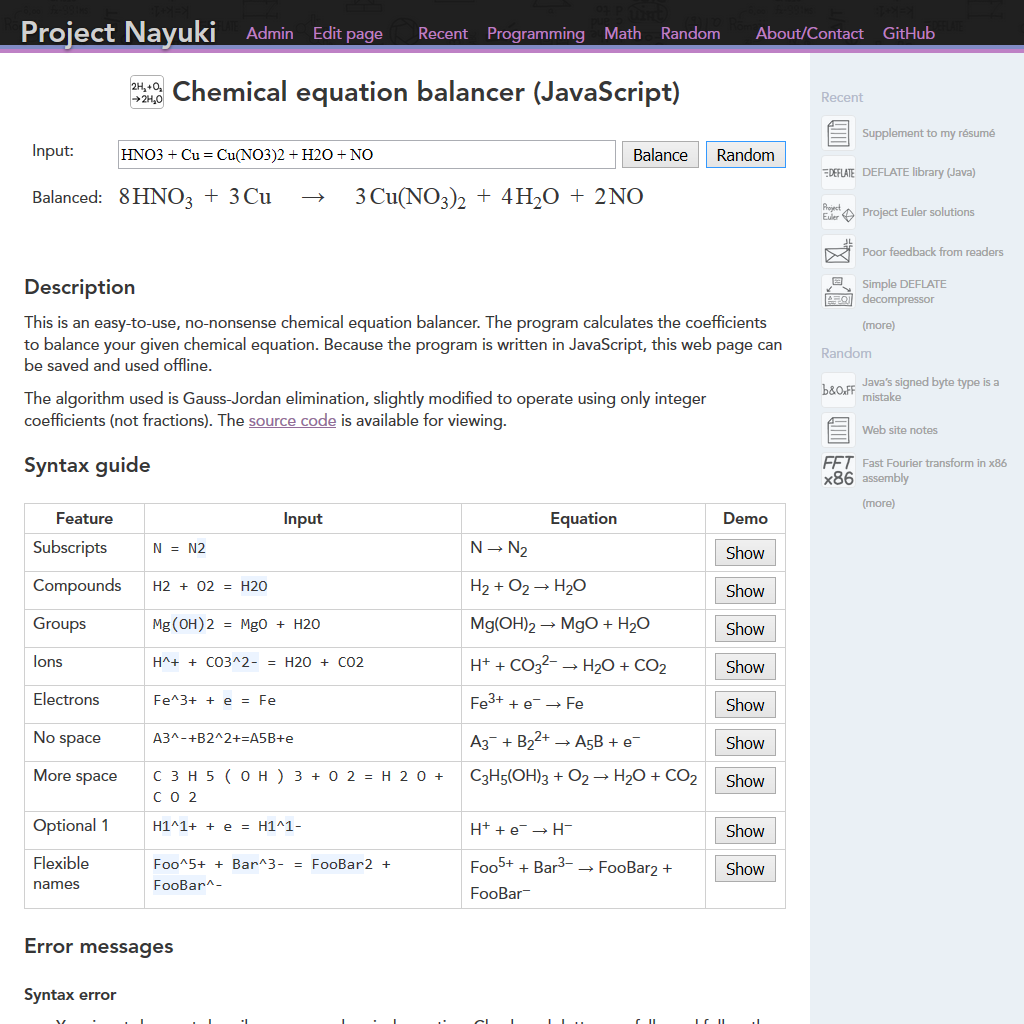Image resolution: width=1024 pixels, height=1024 pixels.
Task: Click the Syntax guide heading
Action: coord(87,465)
